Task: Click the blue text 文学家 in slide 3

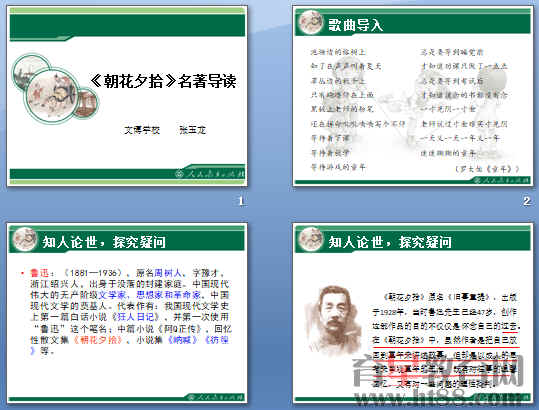Action: pyautogui.click(x=112, y=295)
